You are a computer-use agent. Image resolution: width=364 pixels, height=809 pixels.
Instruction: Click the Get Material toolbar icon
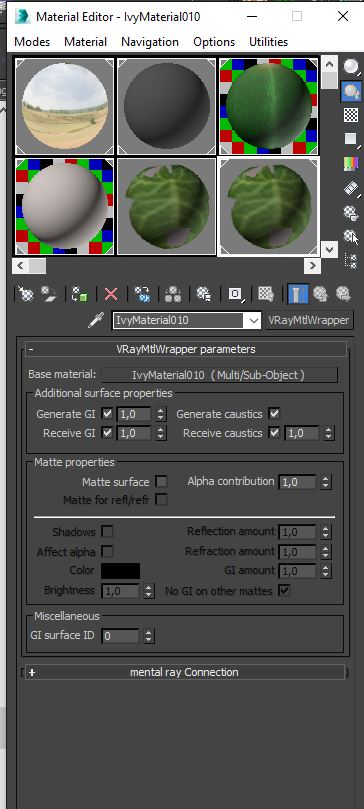(25, 294)
